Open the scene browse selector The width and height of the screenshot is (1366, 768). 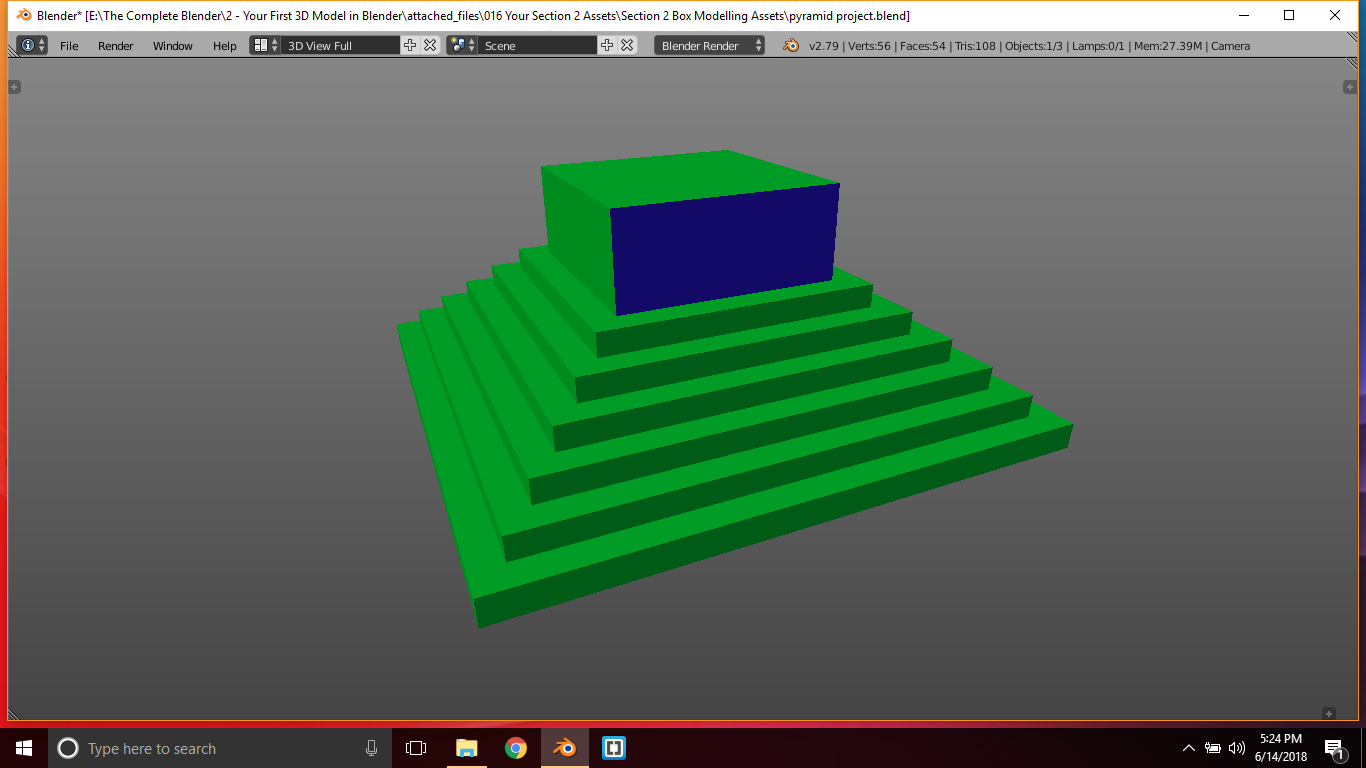click(x=463, y=45)
